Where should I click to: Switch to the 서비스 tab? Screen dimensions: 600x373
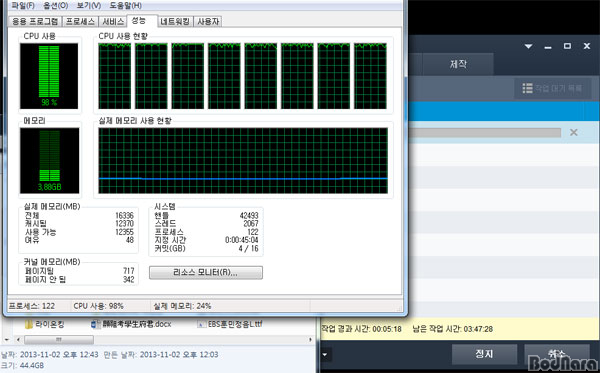[x=113, y=21]
